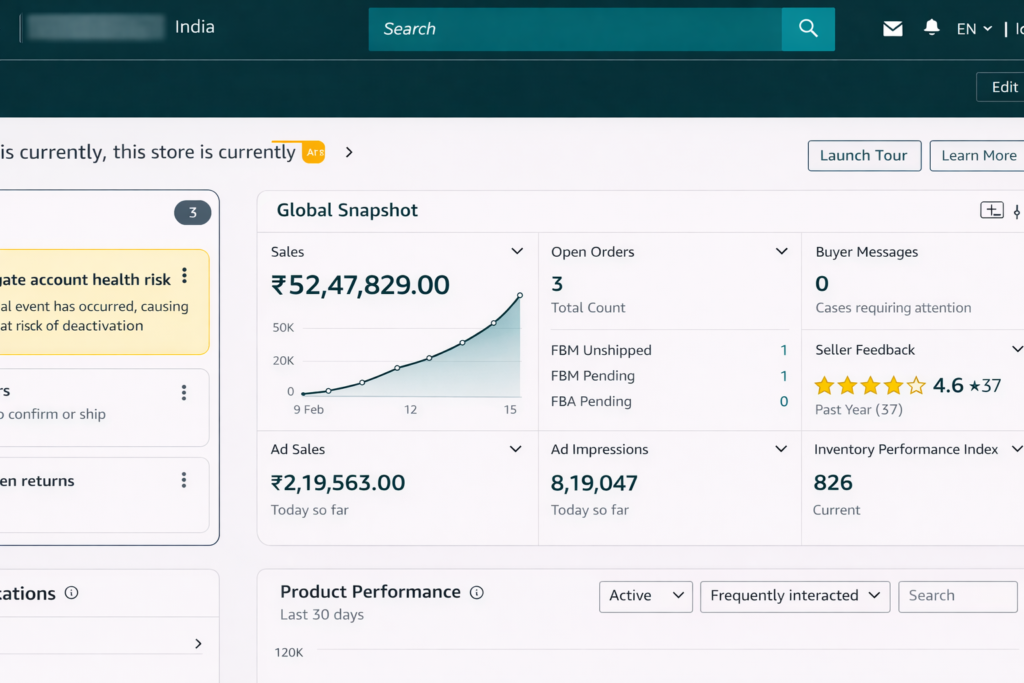
Task: Click the Edit button
Action: pyautogui.click(x=1003, y=87)
